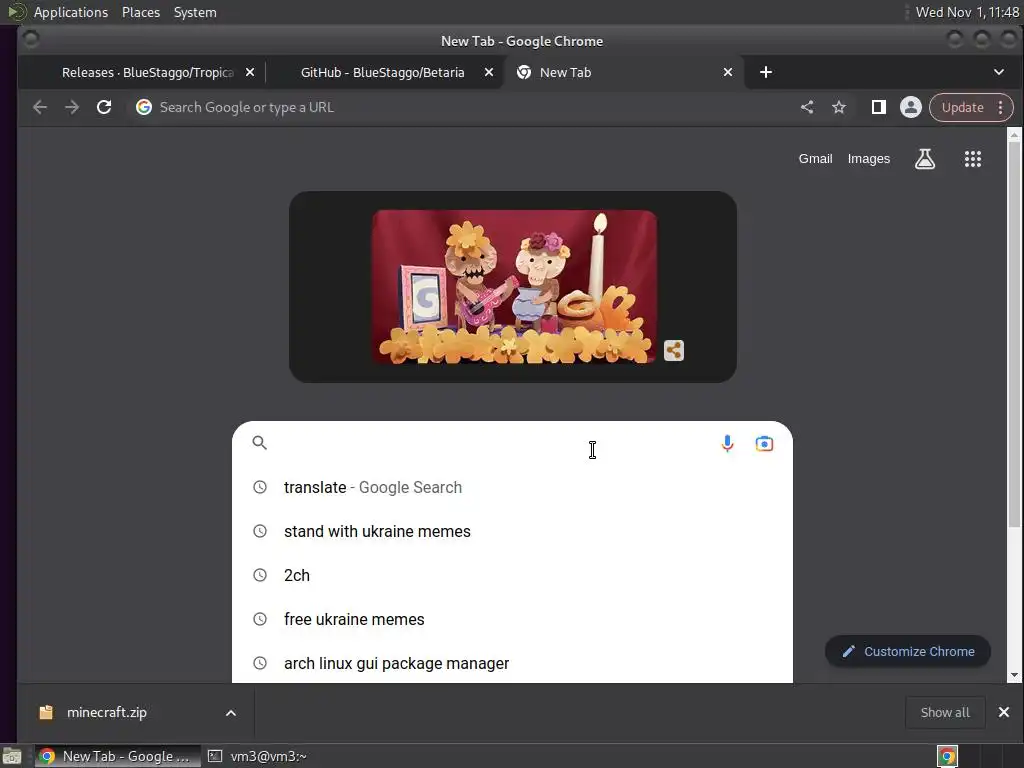1024x768 pixels.
Task: Reload the current page
Action: tap(104, 107)
